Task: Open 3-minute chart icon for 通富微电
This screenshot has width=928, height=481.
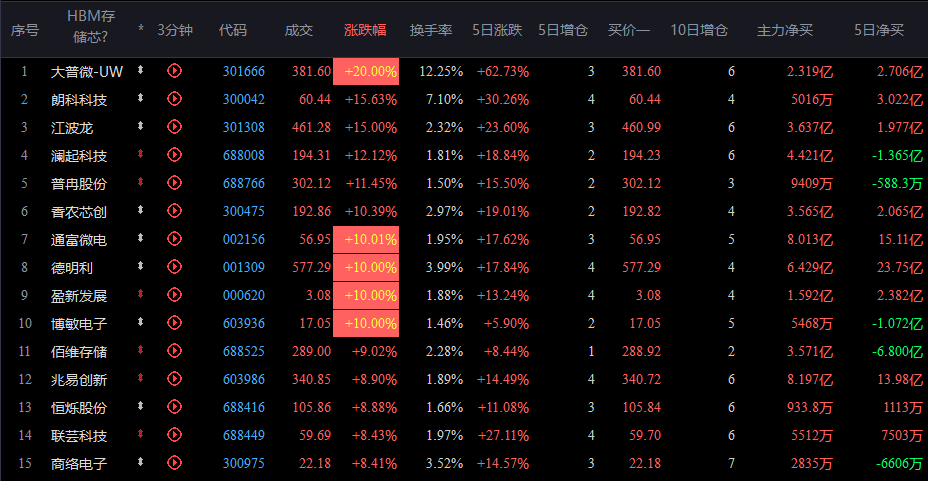Action: coord(174,239)
